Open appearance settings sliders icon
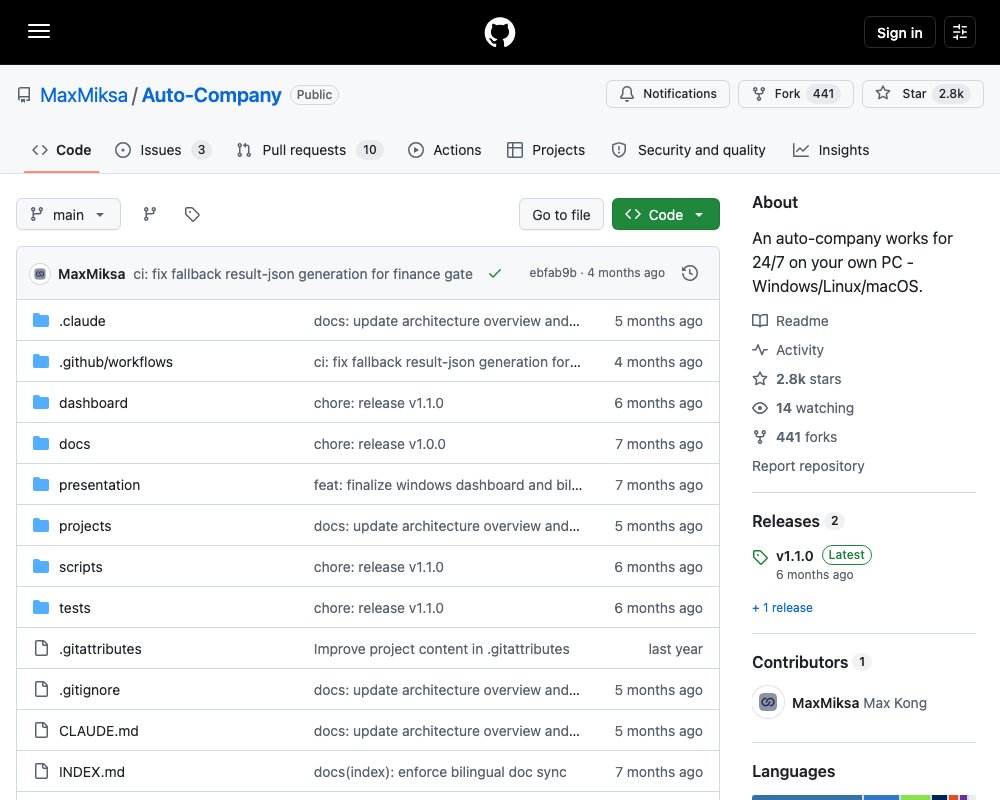This screenshot has width=1000, height=800. click(x=960, y=32)
